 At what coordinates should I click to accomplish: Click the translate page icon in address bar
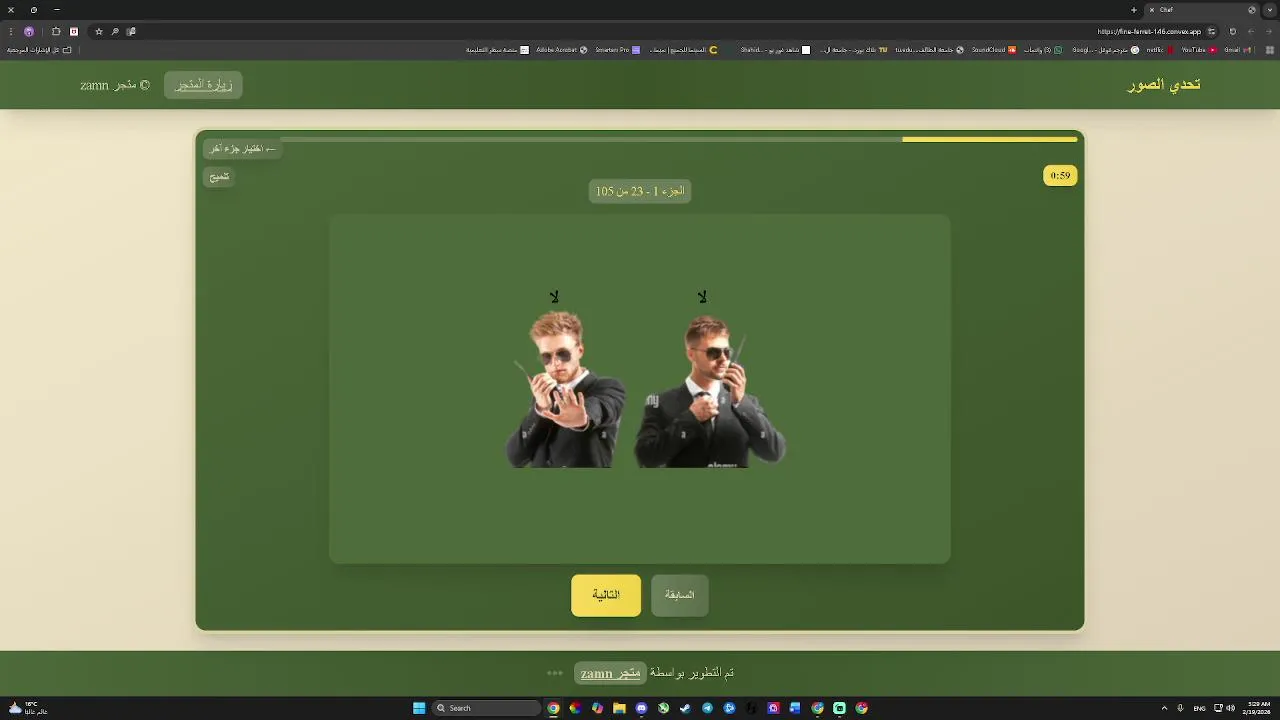(x=131, y=31)
